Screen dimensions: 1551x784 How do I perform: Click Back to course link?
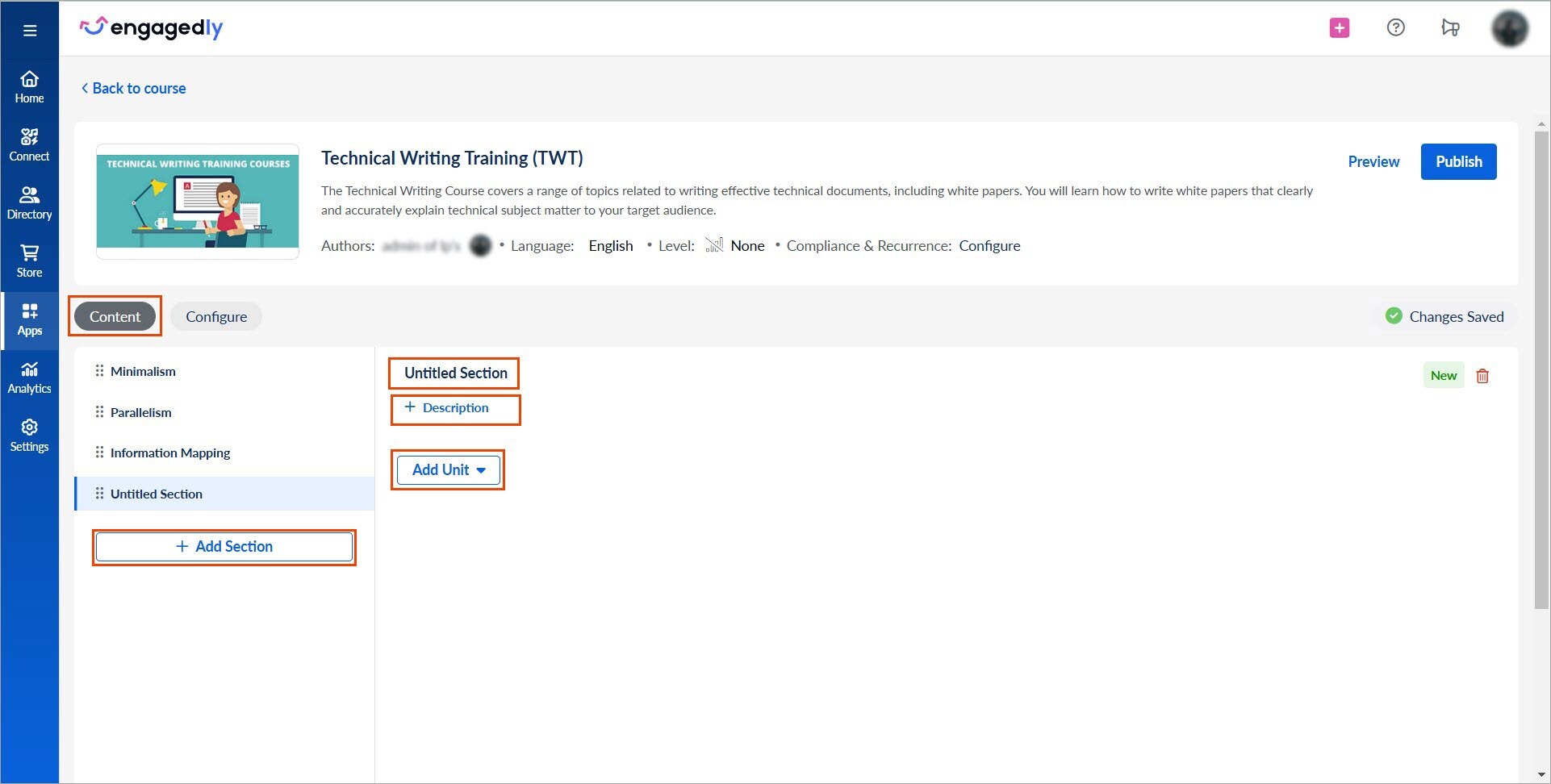[133, 88]
